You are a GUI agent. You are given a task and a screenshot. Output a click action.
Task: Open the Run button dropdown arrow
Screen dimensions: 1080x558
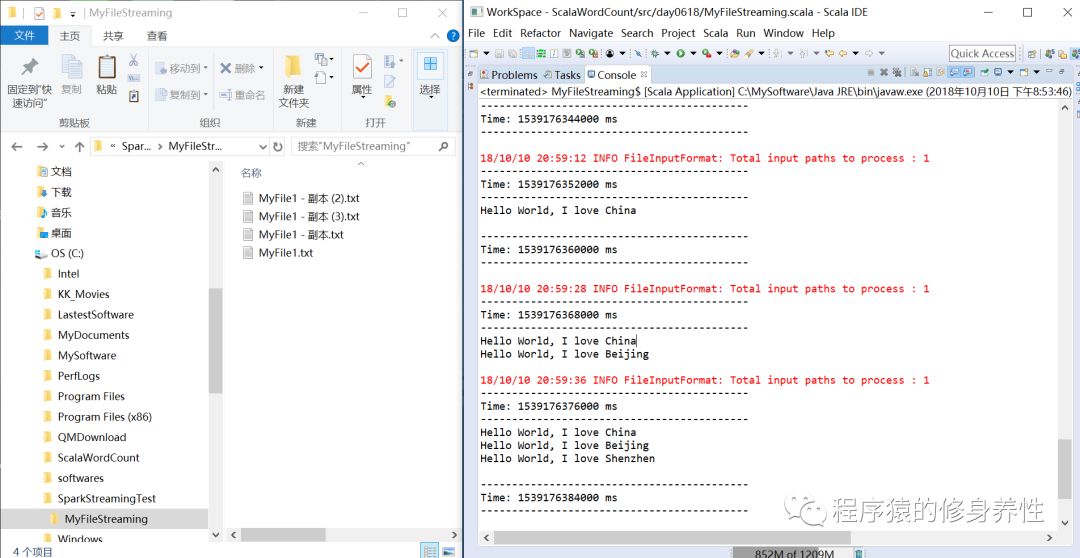pyautogui.click(x=693, y=53)
